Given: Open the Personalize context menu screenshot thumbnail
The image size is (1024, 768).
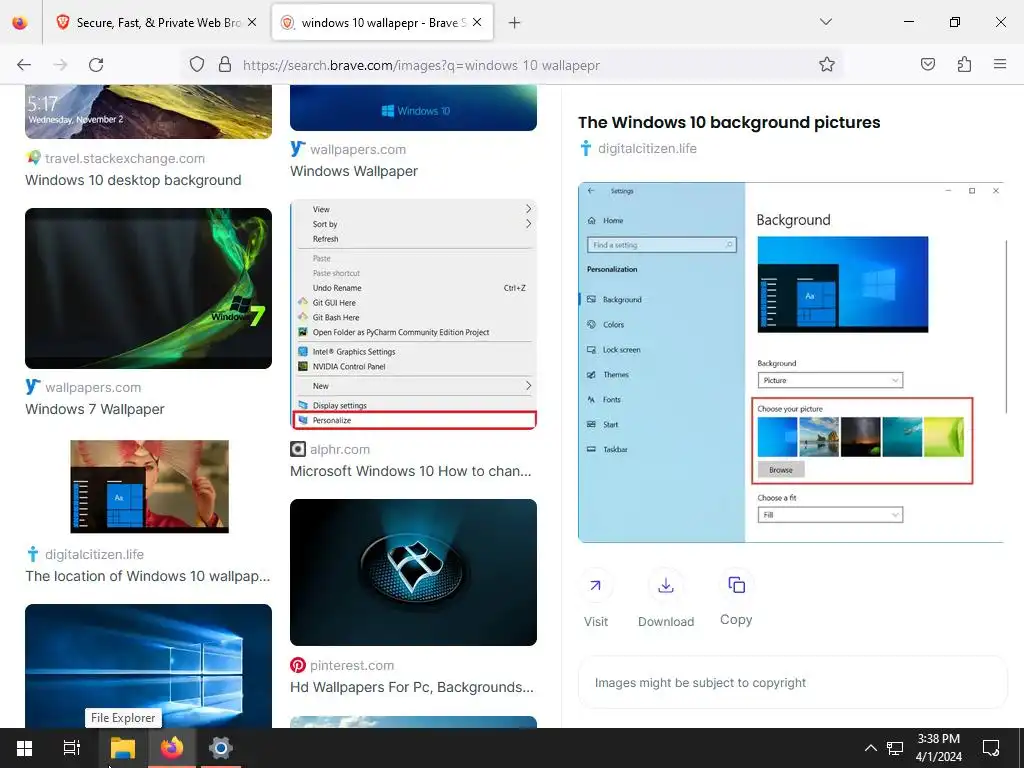Looking at the screenshot, I should tap(413, 314).
